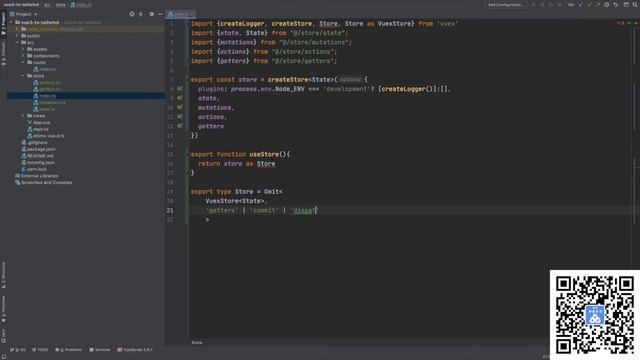The height and width of the screenshot is (360, 640).
Task: Select state.ts in the store folder
Action: 44,109
